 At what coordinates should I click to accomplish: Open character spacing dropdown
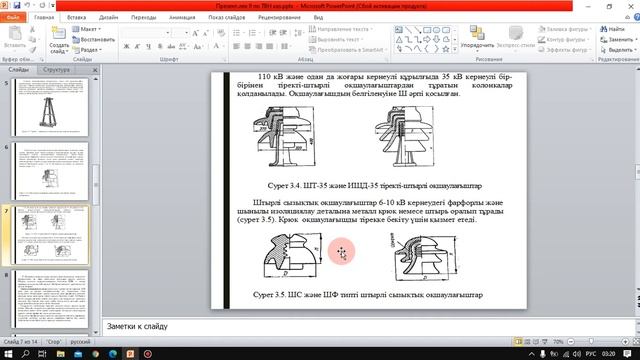tap(183, 47)
